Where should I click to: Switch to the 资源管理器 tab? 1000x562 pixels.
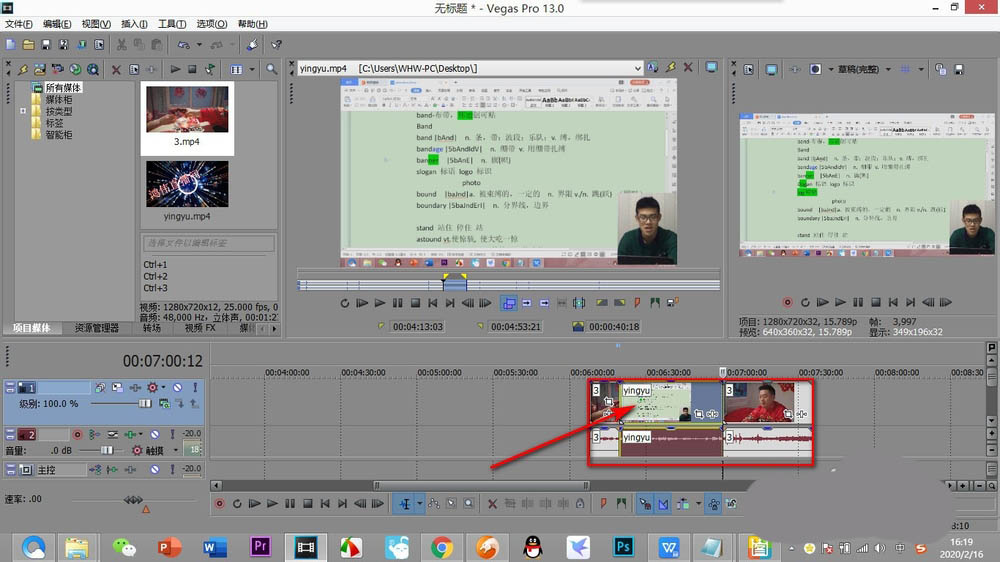coord(96,328)
